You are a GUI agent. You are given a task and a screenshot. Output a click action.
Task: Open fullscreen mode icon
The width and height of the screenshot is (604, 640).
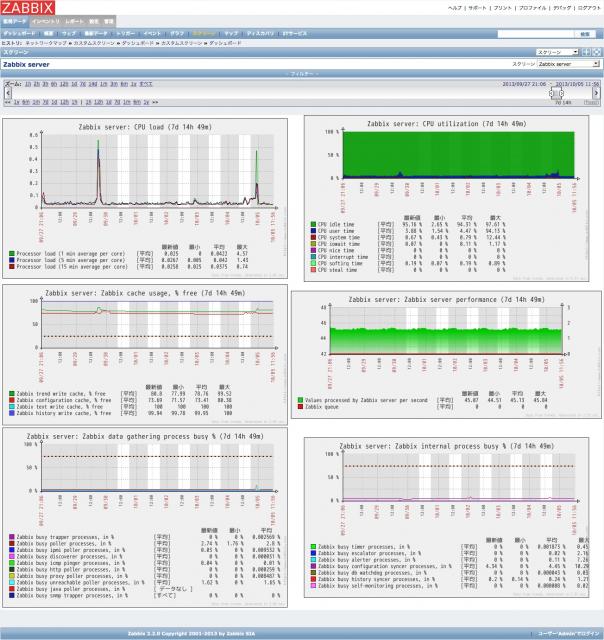pos(596,52)
